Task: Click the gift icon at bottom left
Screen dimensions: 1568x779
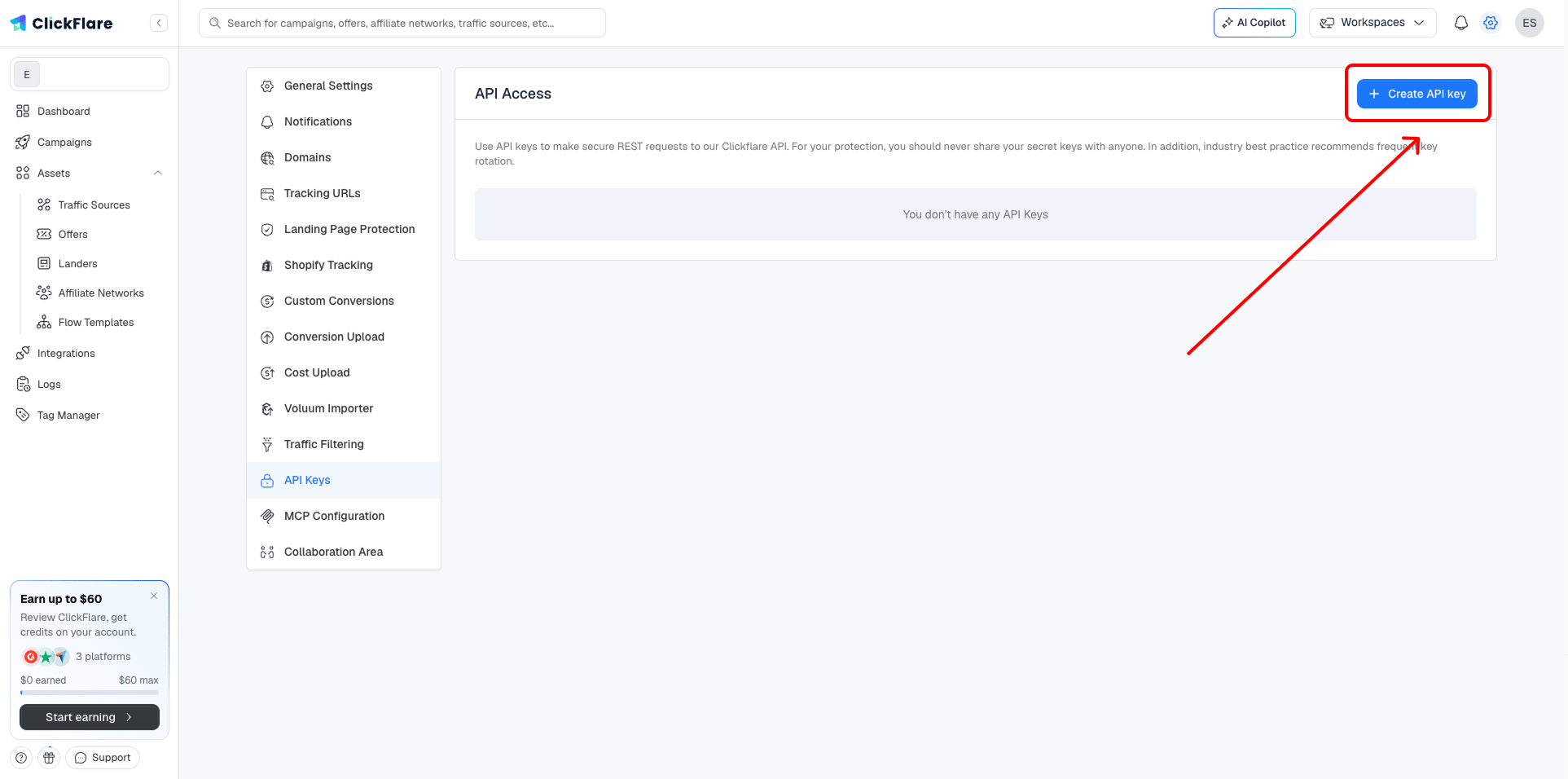Action: click(49, 758)
